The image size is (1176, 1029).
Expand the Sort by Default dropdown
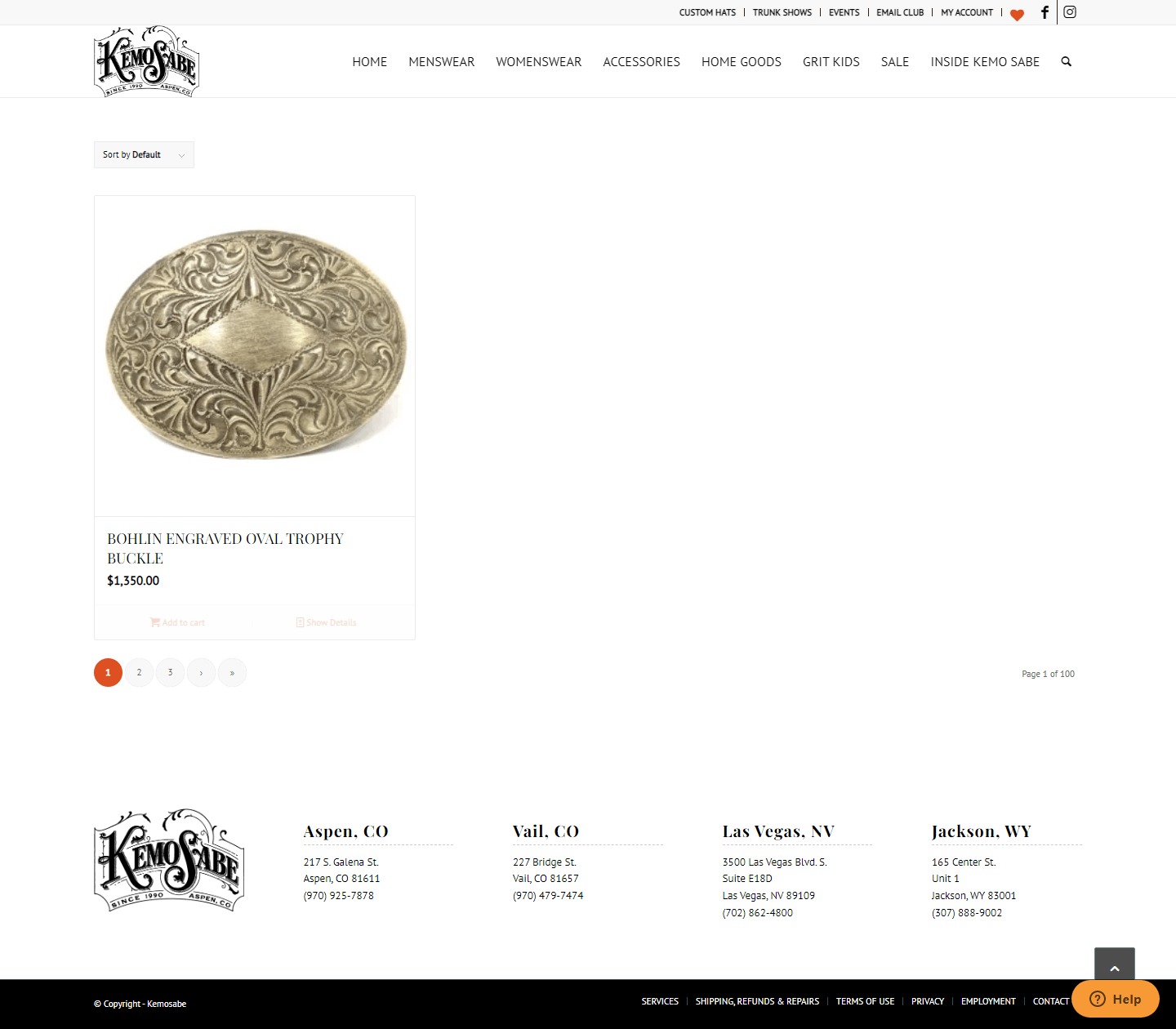click(x=144, y=154)
